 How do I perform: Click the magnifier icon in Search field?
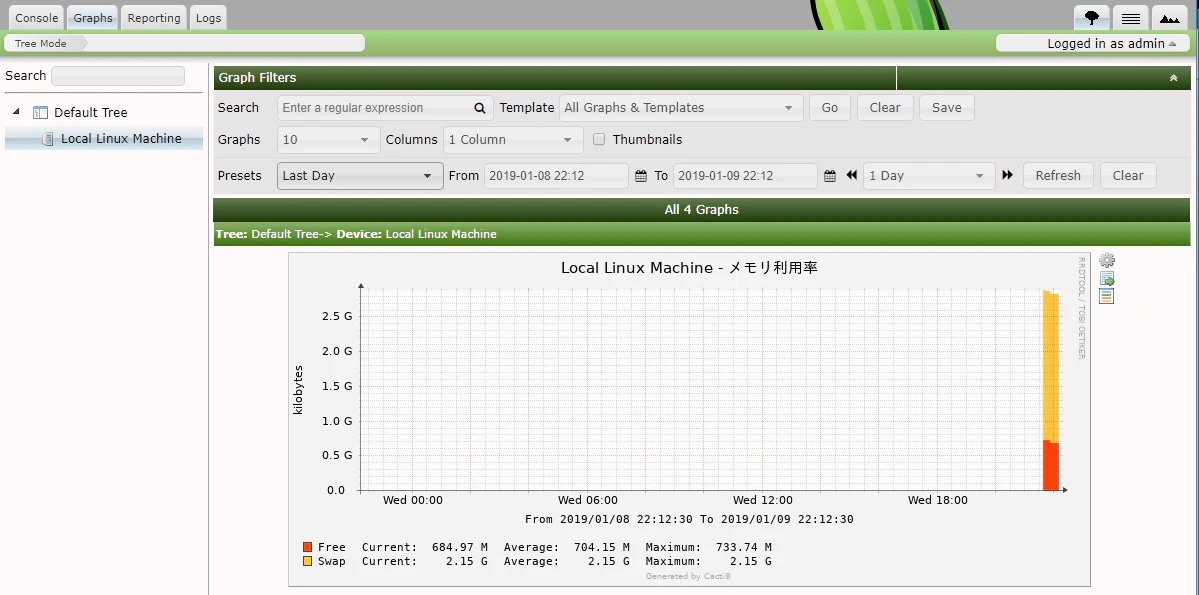pyautogui.click(x=479, y=108)
